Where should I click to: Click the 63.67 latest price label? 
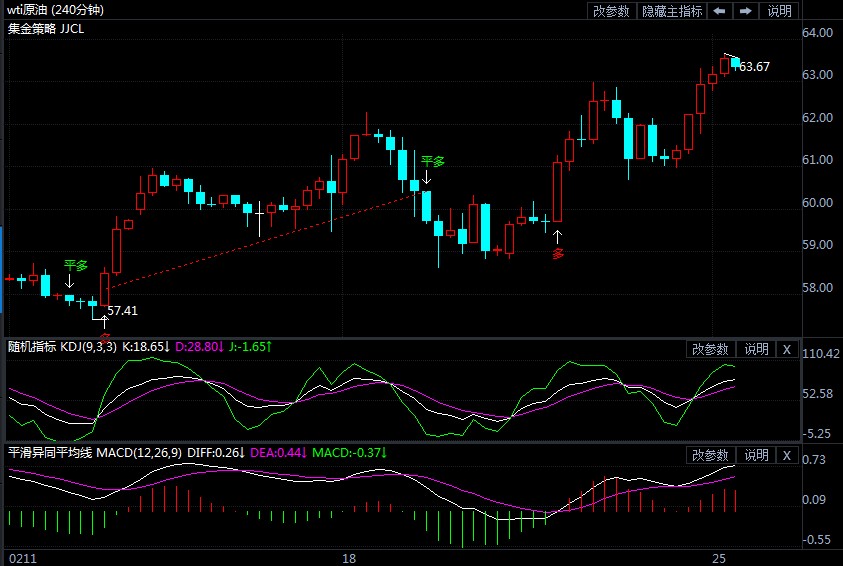tap(754, 67)
